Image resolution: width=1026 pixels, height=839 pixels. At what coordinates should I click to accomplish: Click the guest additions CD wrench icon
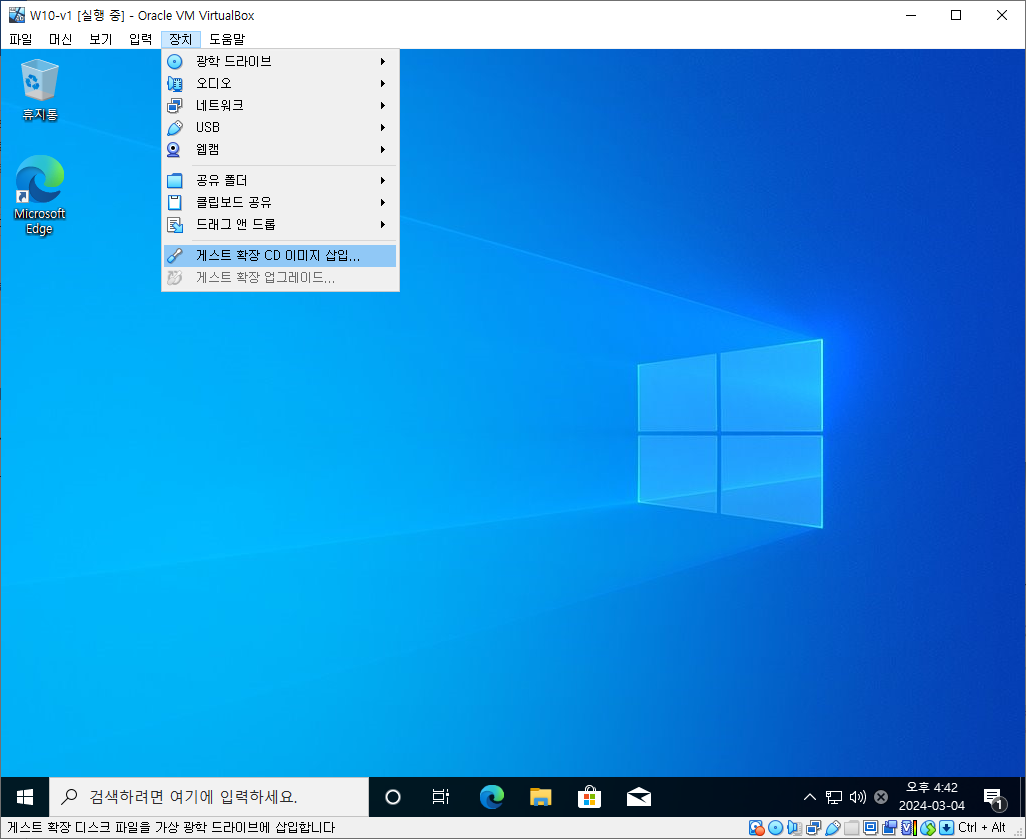click(x=175, y=256)
